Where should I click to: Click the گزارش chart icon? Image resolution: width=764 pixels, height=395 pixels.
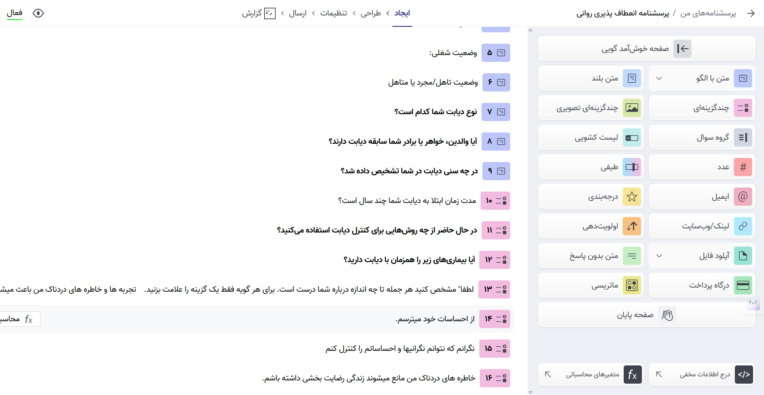(270, 14)
